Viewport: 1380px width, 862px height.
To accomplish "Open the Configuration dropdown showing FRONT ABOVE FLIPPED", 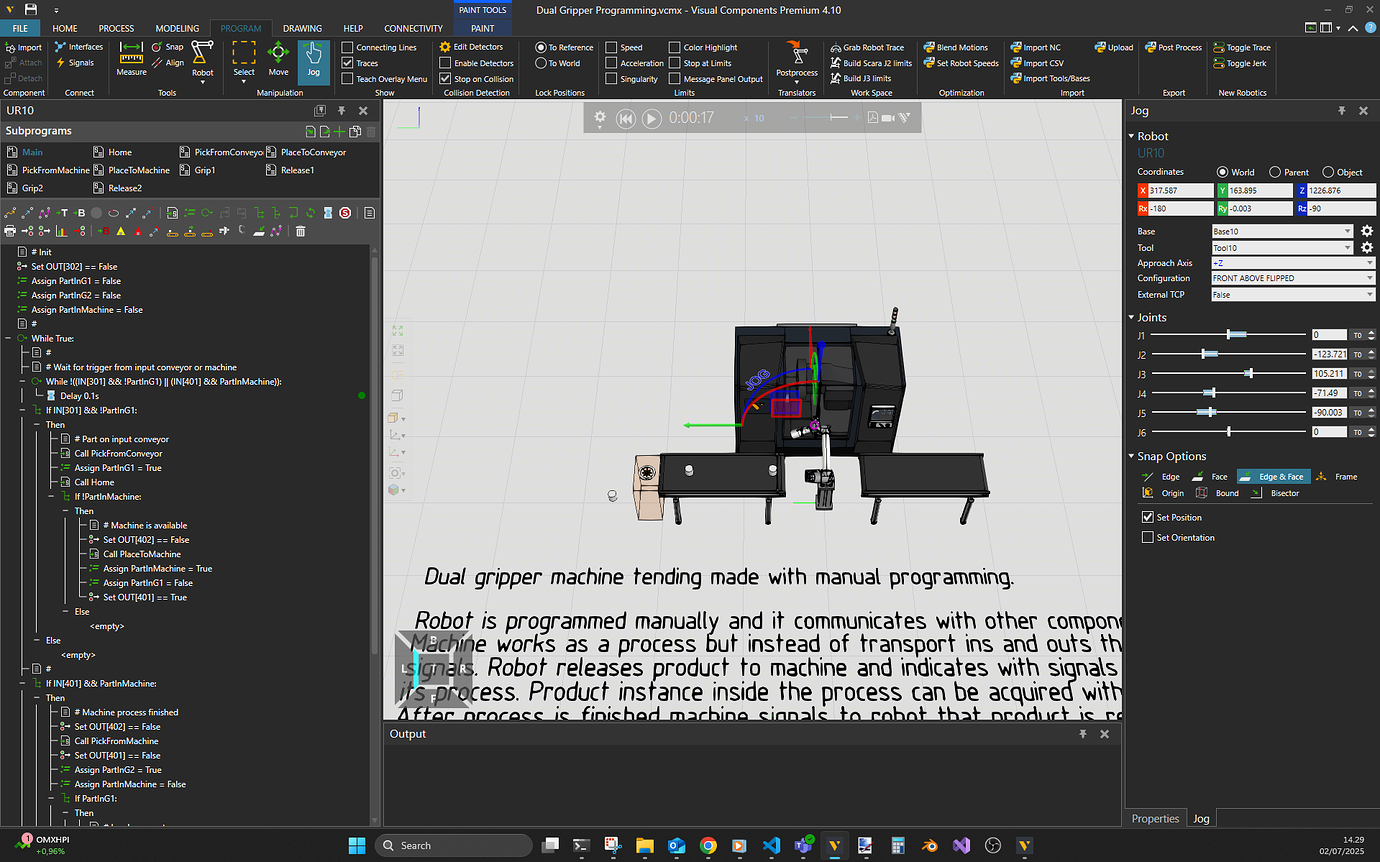I will click(x=1293, y=278).
